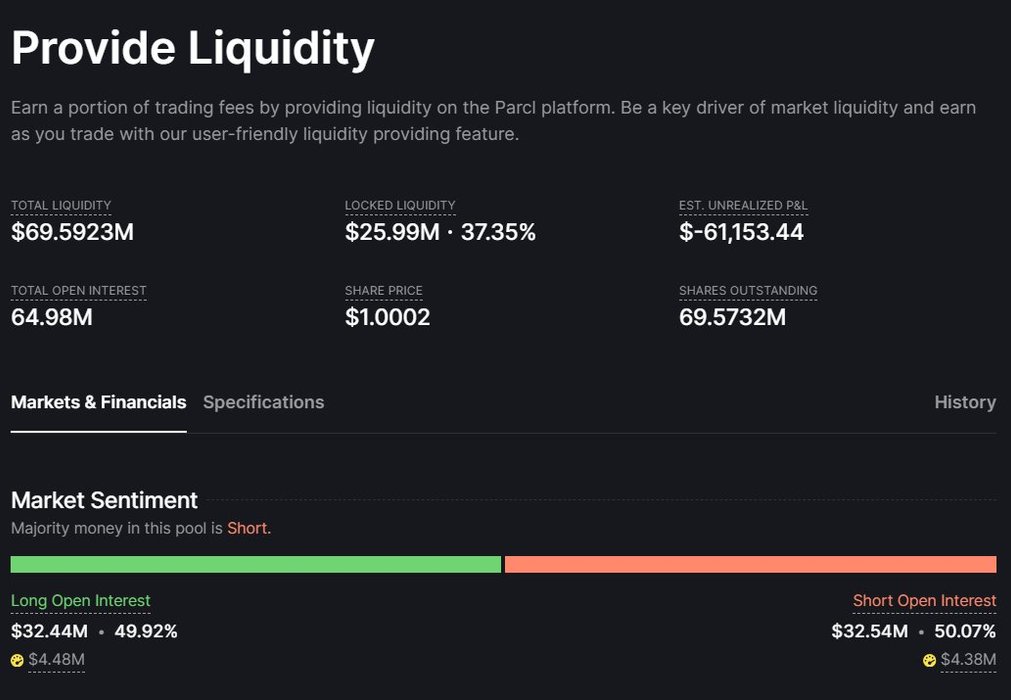
Task: Click the emoji icon beside $4.48M
Action: (17, 660)
